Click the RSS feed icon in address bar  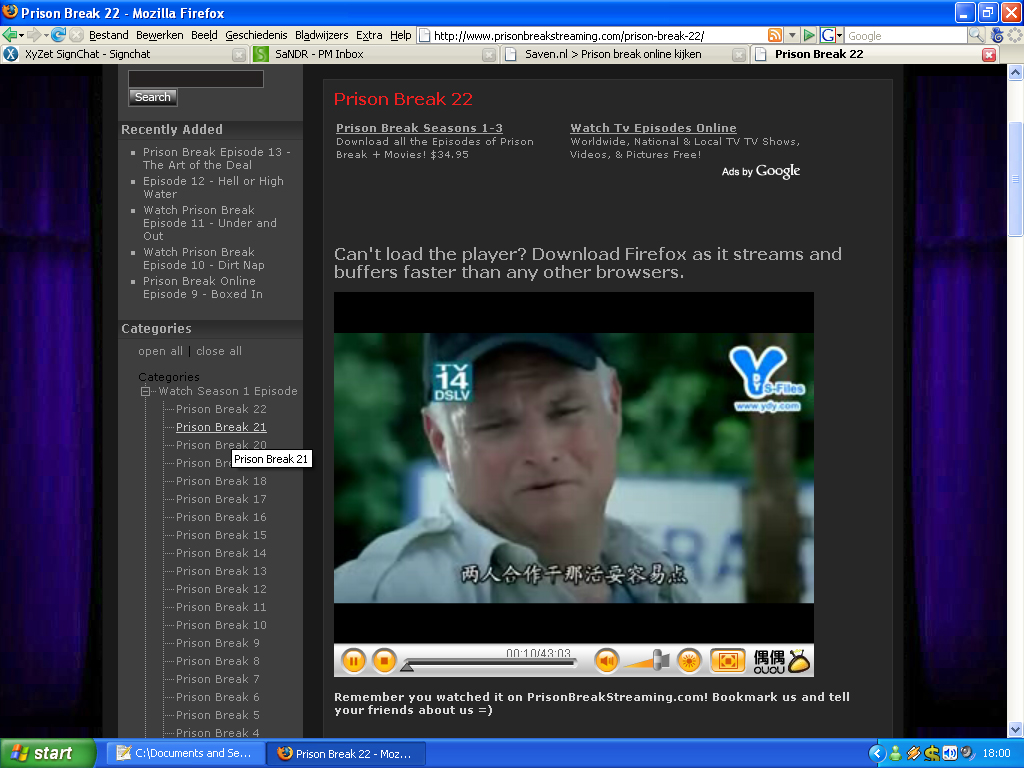click(775, 35)
